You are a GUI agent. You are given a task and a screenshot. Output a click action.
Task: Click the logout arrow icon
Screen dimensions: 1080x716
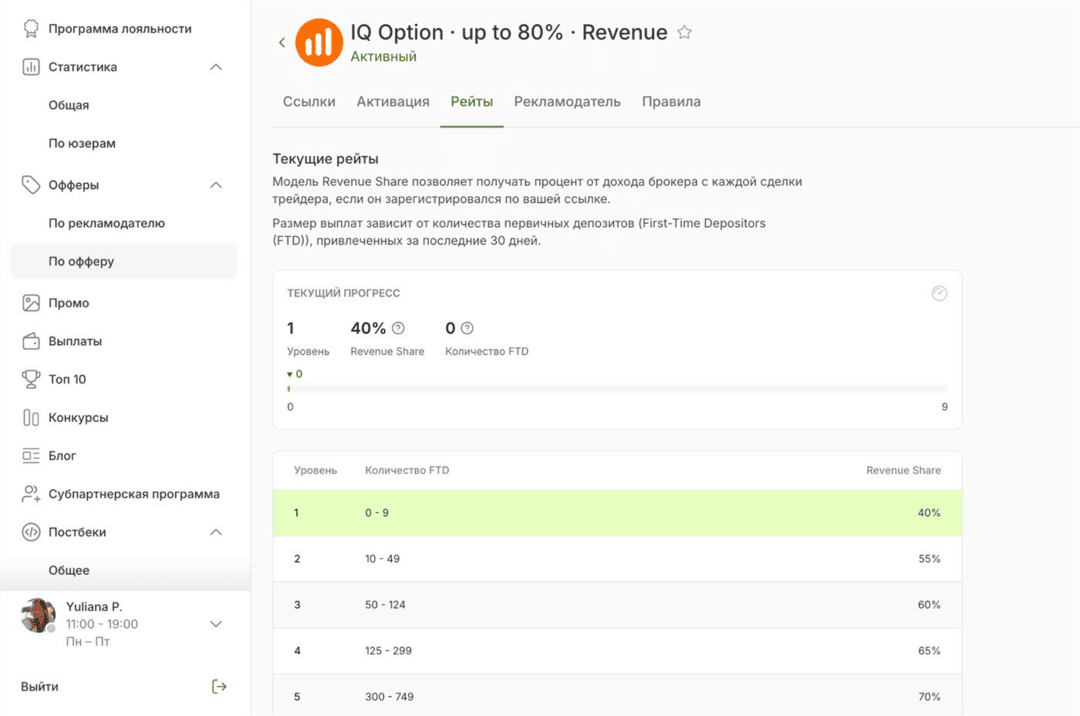(x=219, y=686)
